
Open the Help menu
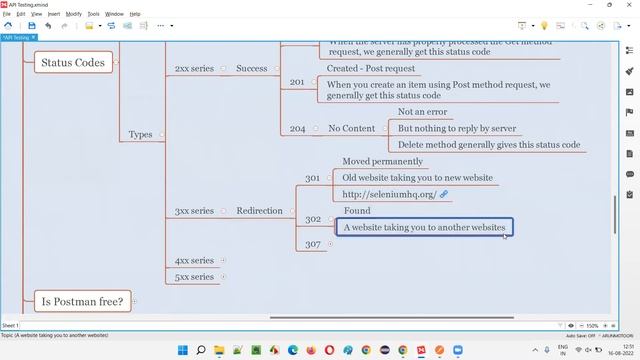(135, 14)
